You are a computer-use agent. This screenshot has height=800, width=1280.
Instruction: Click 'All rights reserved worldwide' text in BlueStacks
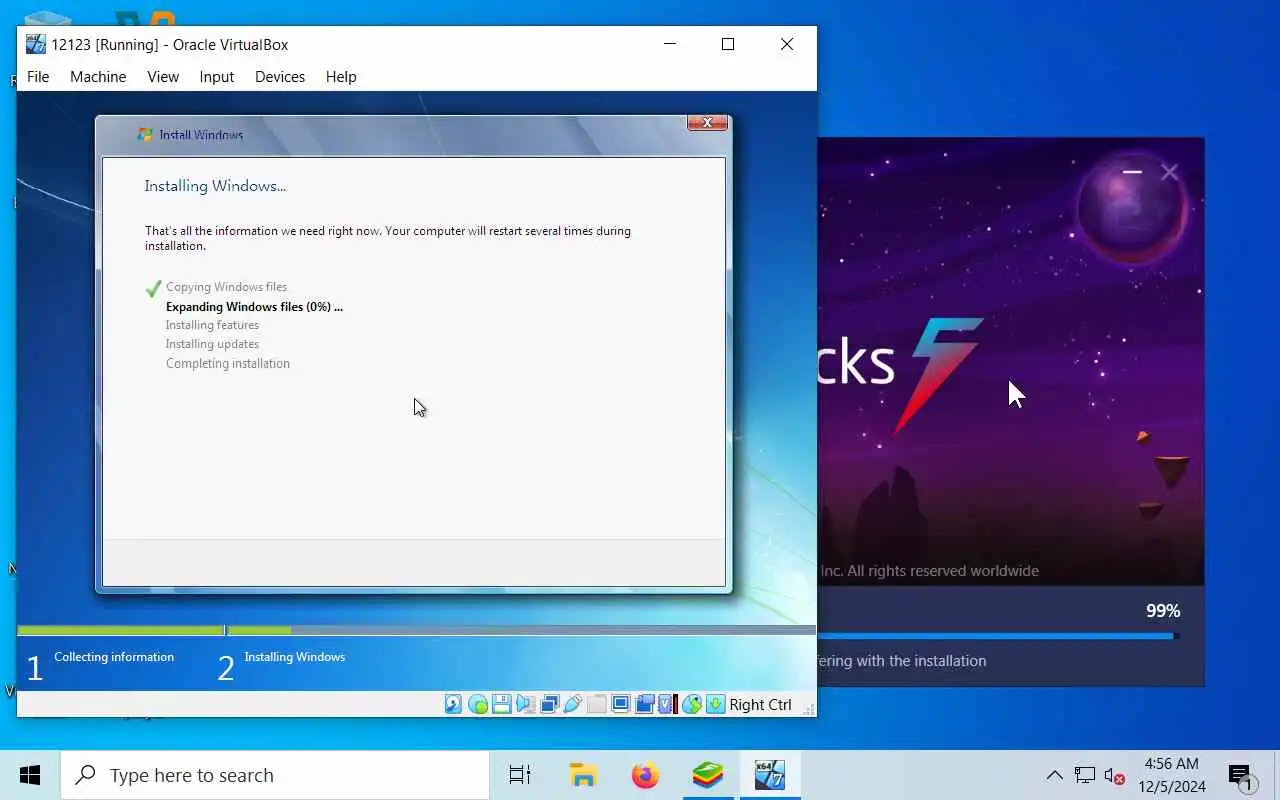[943, 571]
